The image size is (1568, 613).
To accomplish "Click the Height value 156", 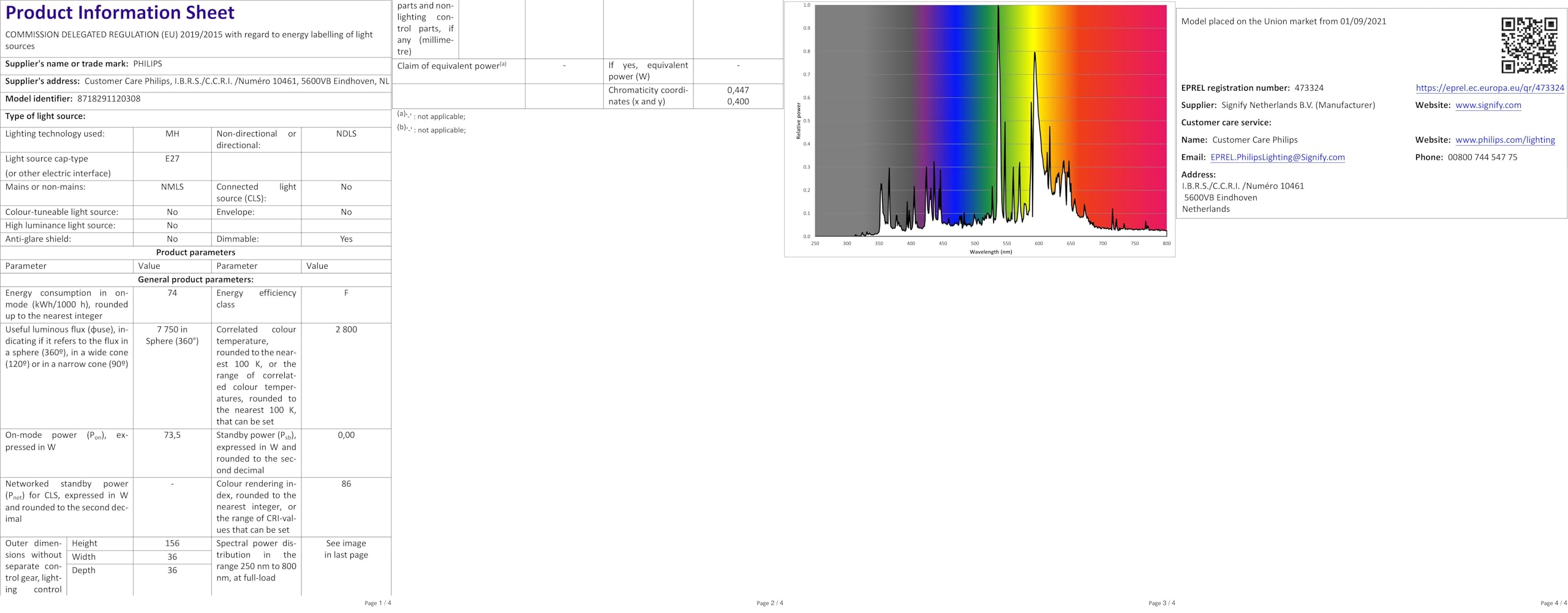I will click(x=172, y=543).
